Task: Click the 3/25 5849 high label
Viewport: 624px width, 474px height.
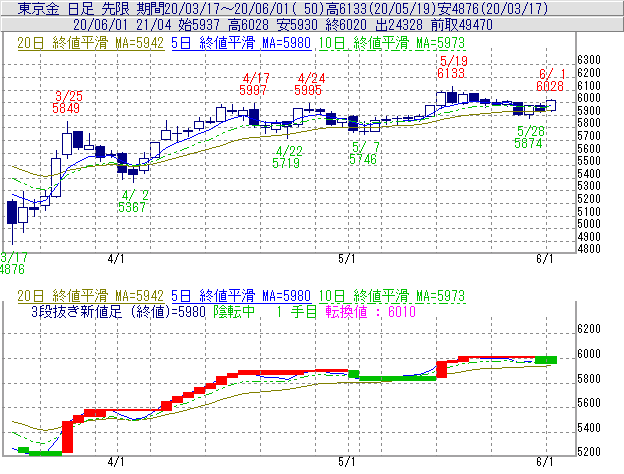Action: coord(66,102)
